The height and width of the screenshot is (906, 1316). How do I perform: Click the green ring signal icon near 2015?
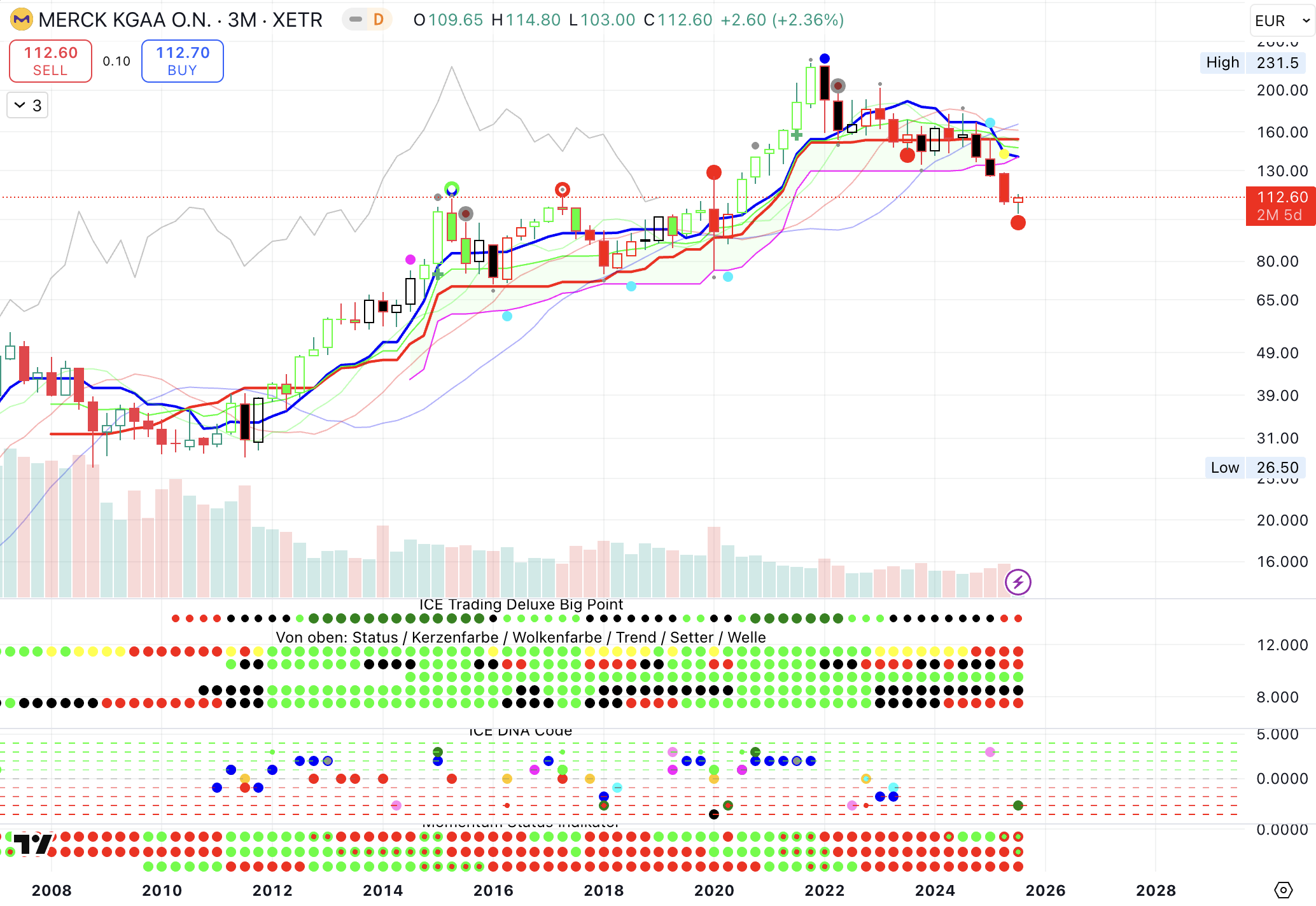click(x=451, y=188)
